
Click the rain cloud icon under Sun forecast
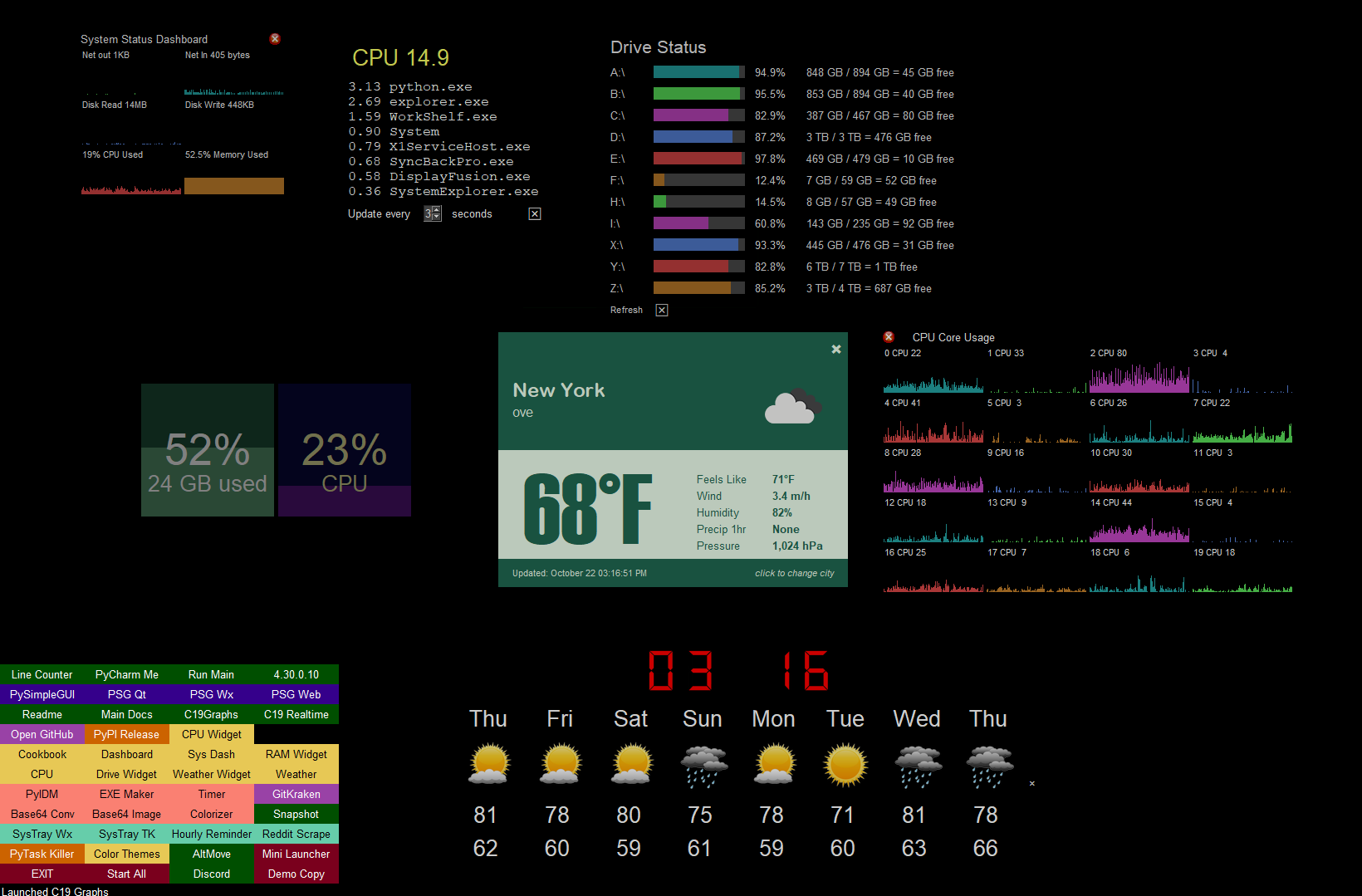(x=703, y=764)
